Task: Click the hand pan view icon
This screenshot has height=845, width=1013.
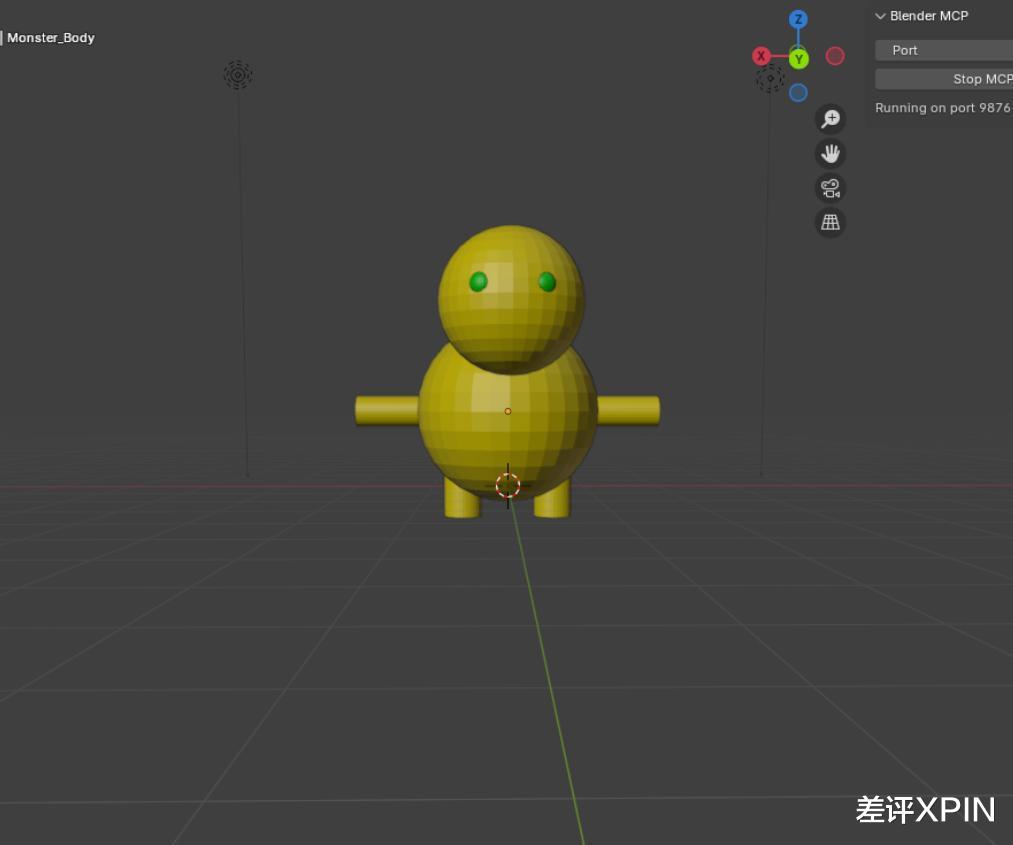Action: pos(830,154)
